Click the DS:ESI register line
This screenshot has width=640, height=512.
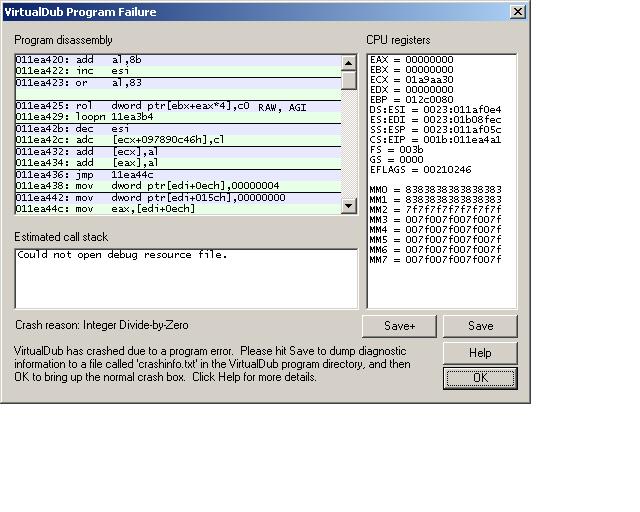pos(435,110)
